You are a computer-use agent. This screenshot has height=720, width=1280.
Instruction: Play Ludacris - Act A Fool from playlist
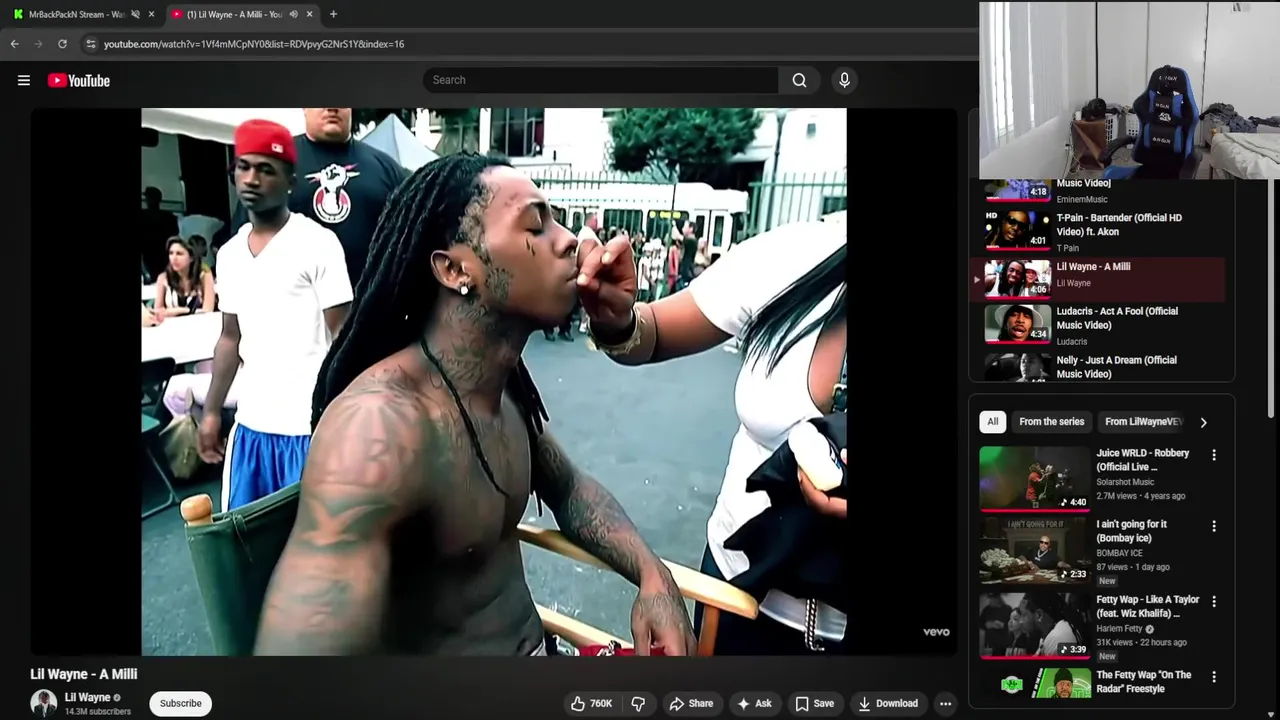(1100, 325)
